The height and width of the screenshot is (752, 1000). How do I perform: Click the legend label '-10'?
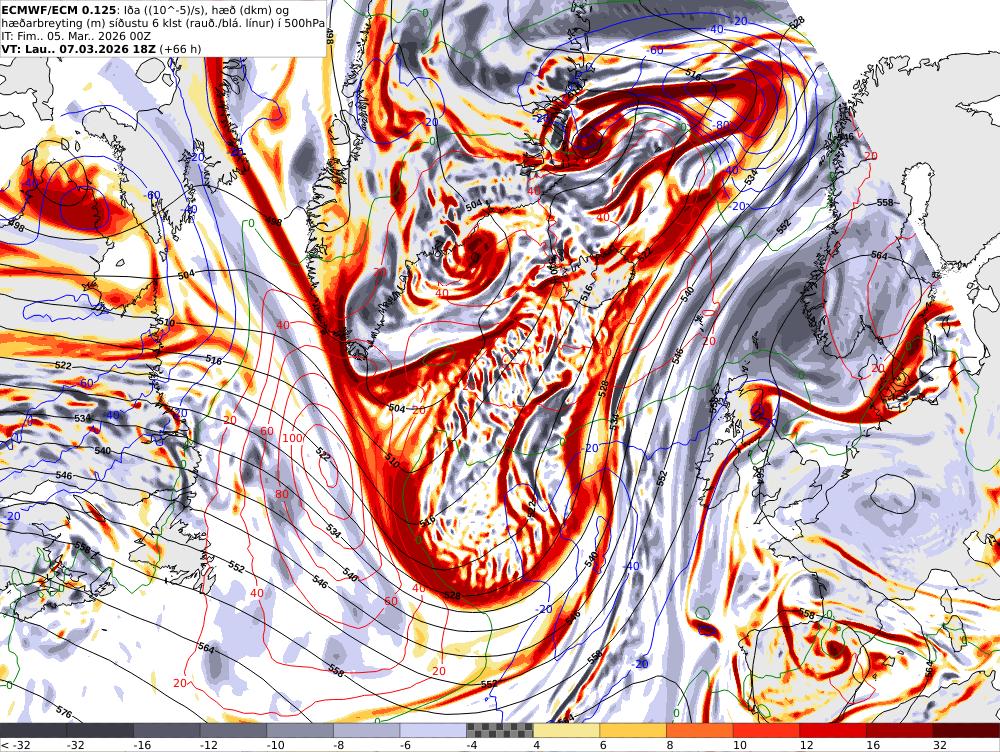point(277,745)
